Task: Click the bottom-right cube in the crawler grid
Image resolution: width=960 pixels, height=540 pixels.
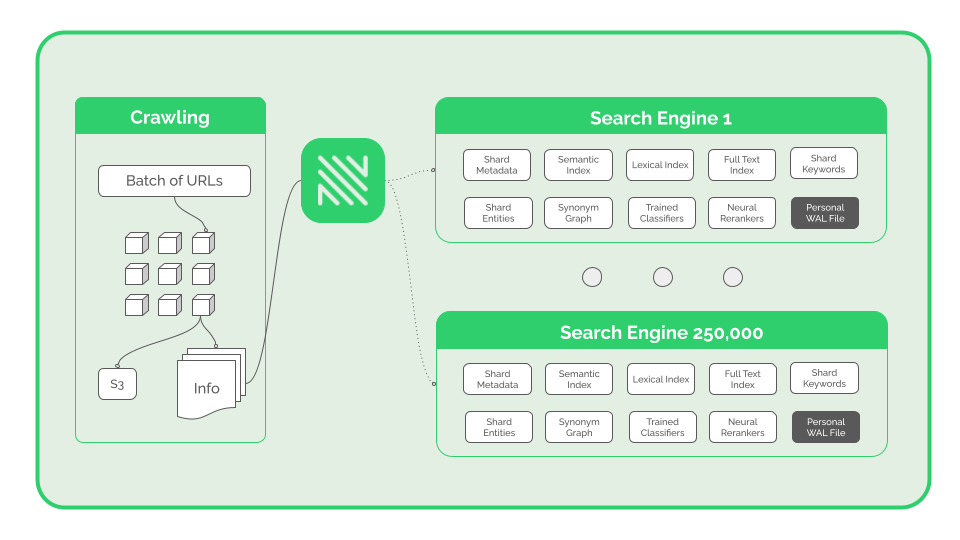Action: 203,305
